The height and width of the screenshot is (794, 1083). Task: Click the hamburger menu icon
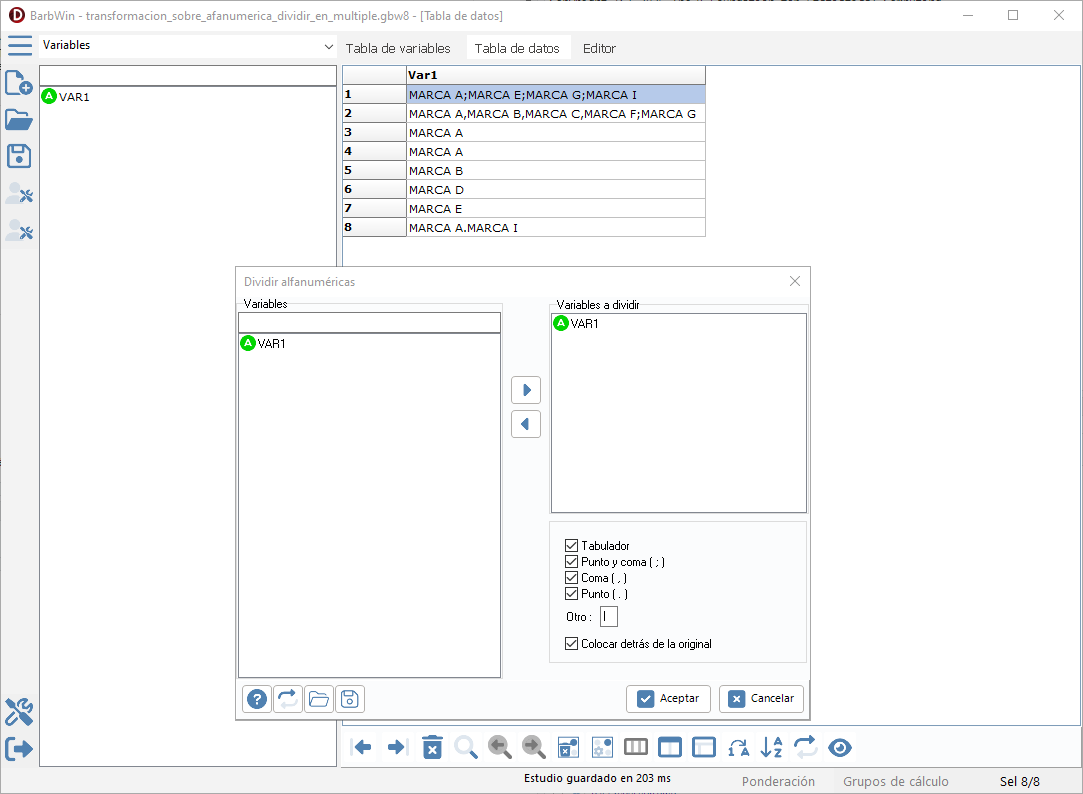[19, 46]
